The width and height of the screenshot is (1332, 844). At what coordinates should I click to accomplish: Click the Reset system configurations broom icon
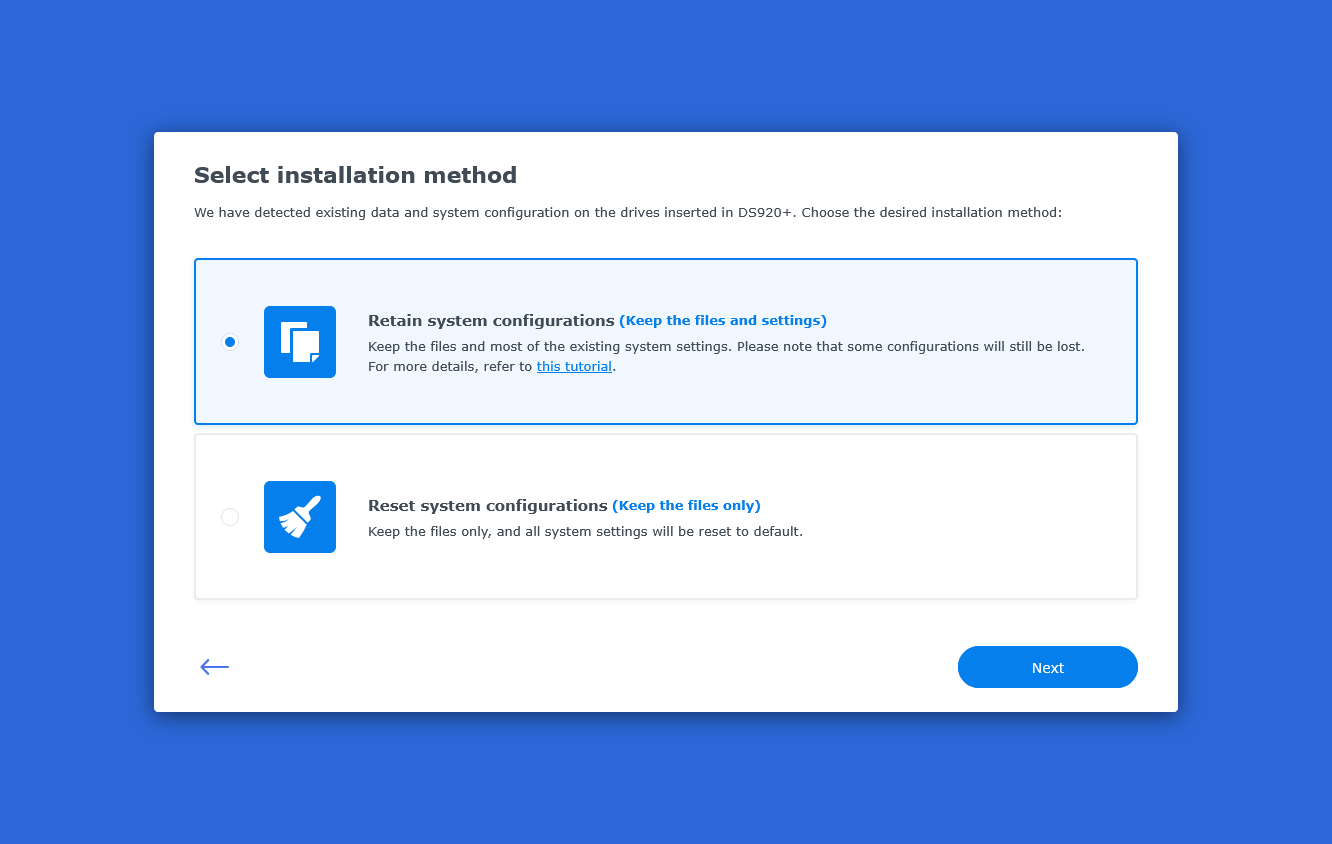tap(300, 517)
